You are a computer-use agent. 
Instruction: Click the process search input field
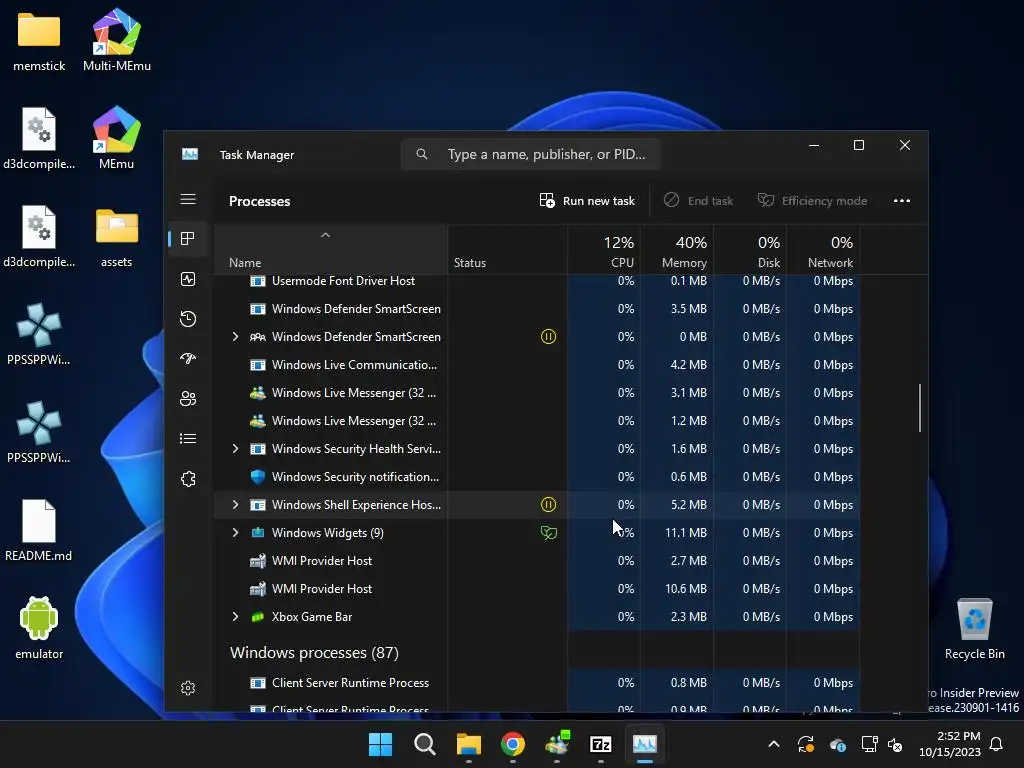coord(531,154)
